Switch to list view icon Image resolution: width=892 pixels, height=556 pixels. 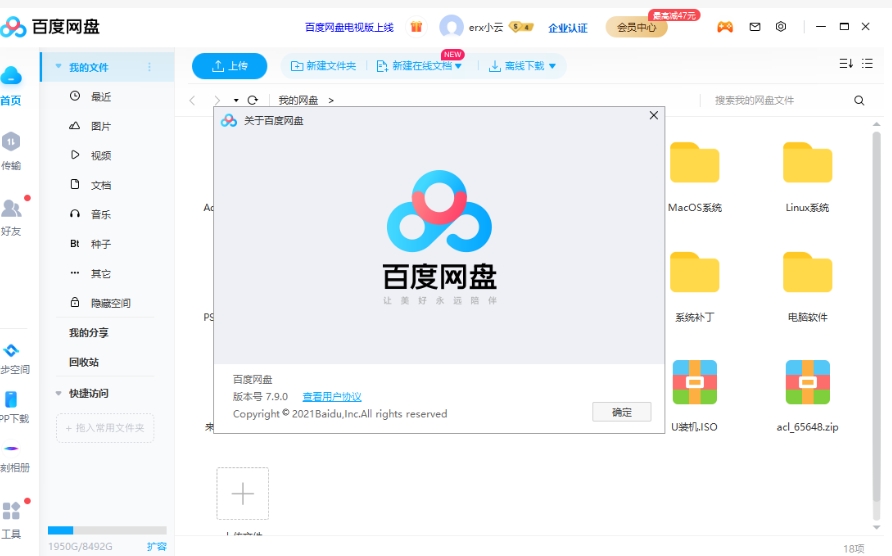(x=868, y=64)
